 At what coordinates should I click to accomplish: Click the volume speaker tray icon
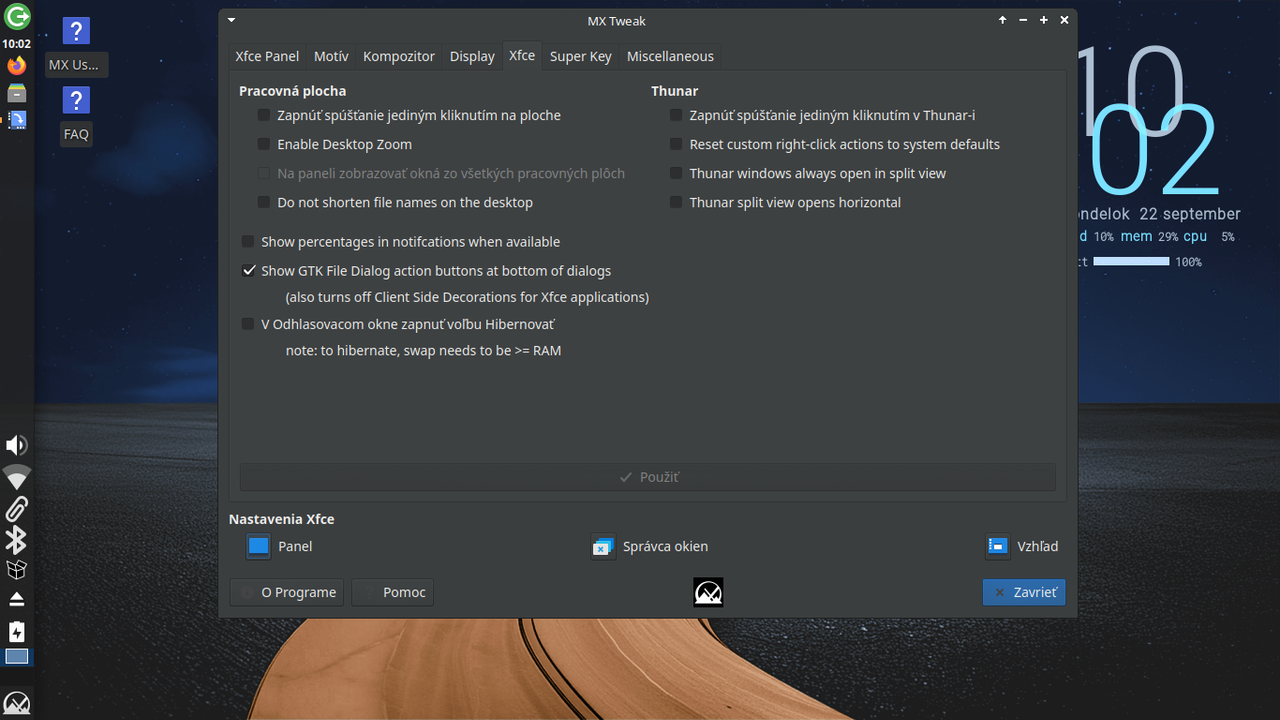[x=17, y=445]
